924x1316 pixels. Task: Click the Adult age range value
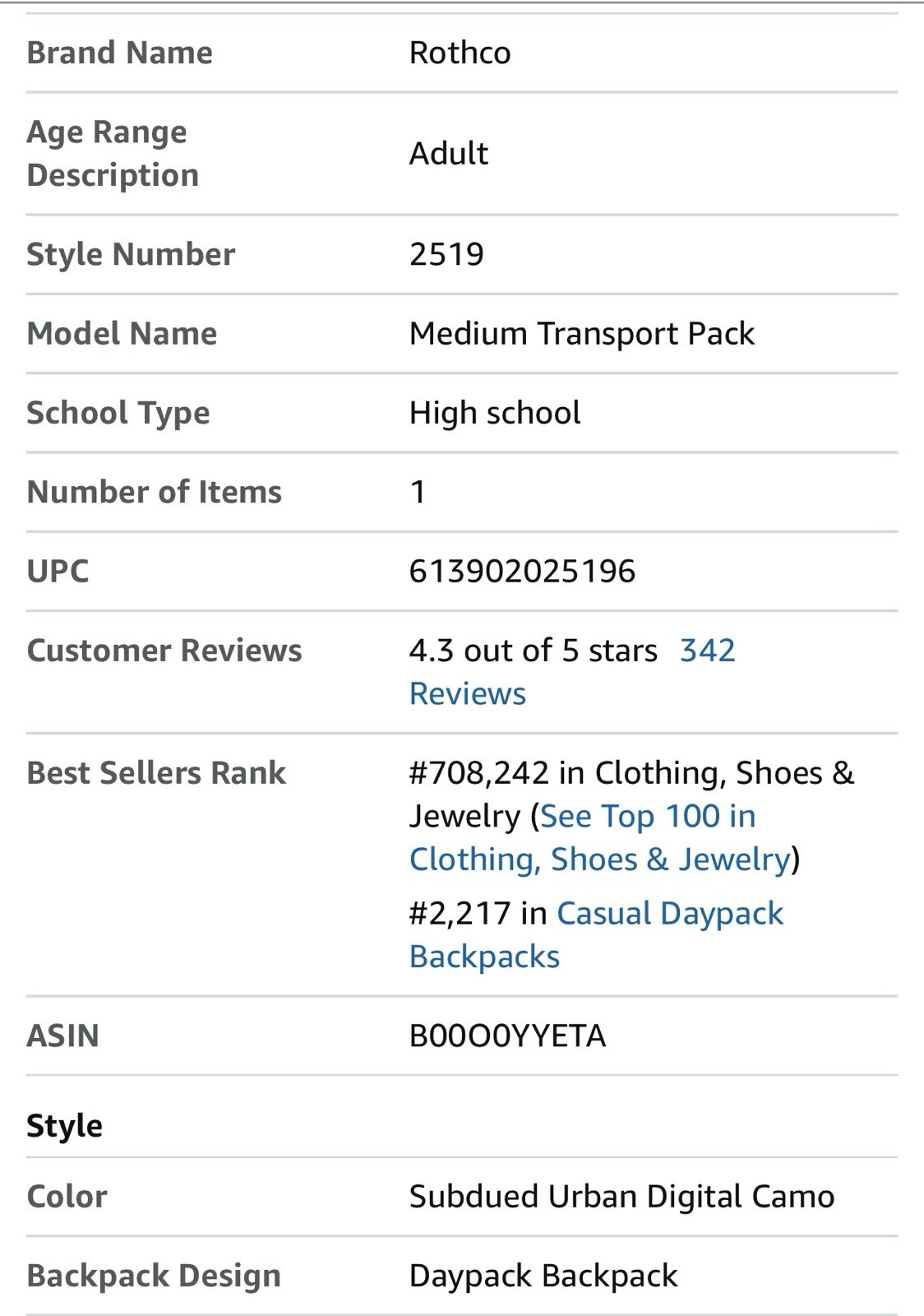pyautogui.click(x=449, y=153)
